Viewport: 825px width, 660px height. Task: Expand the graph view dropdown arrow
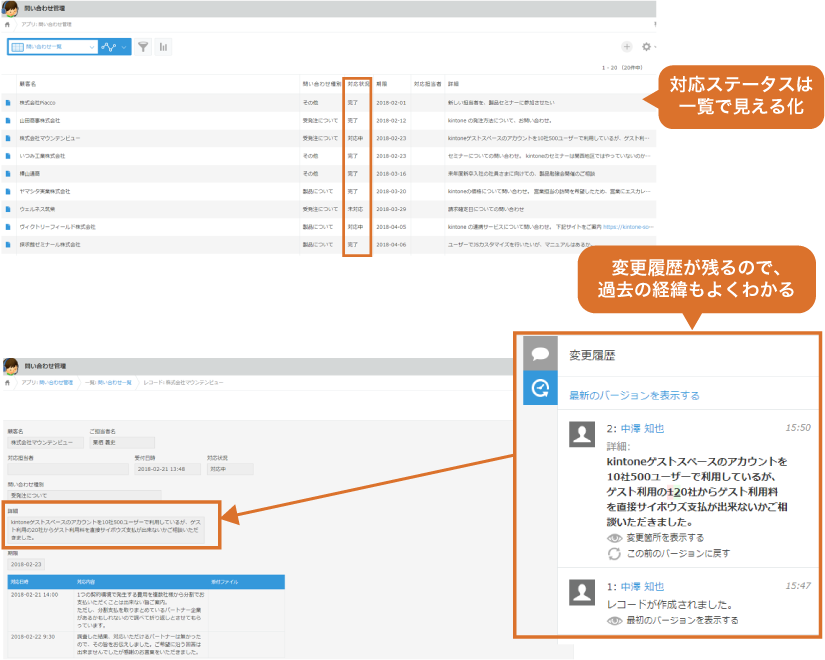[125, 46]
